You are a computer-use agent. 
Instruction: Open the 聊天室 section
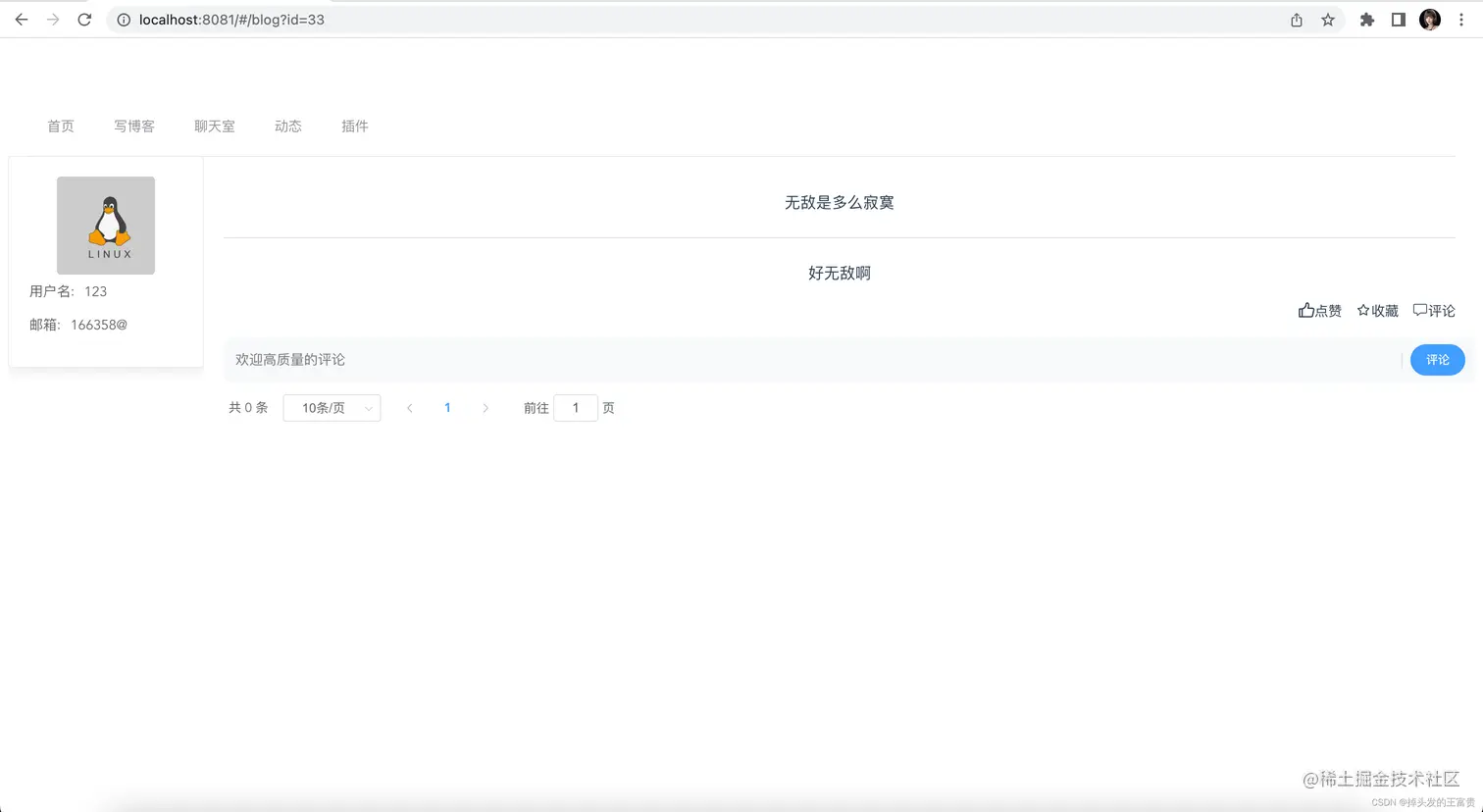pyautogui.click(x=214, y=126)
